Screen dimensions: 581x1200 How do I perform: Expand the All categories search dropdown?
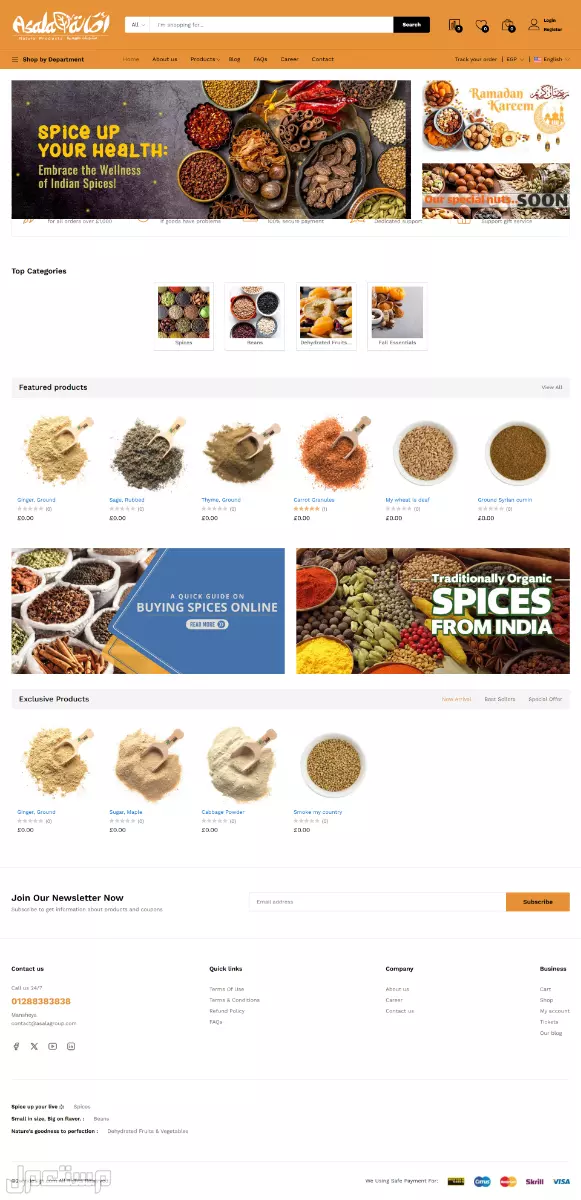pos(137,25)
